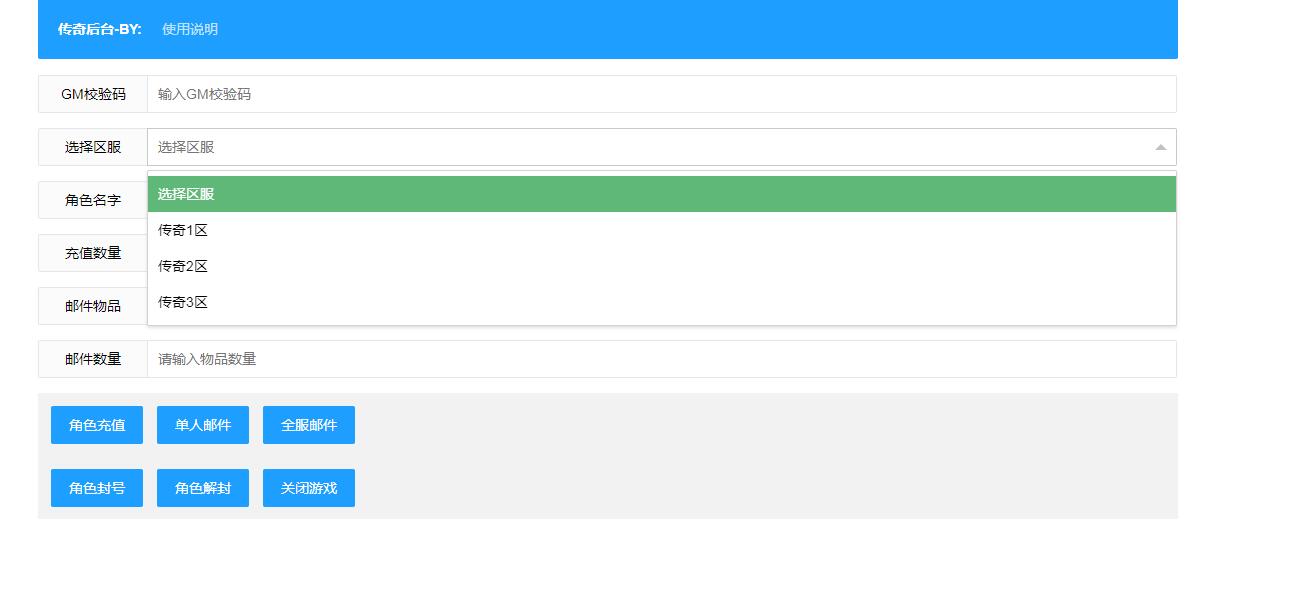
Task: Click the GM校验码 input field
Action: pyautogui.click(x=662, y=94)
